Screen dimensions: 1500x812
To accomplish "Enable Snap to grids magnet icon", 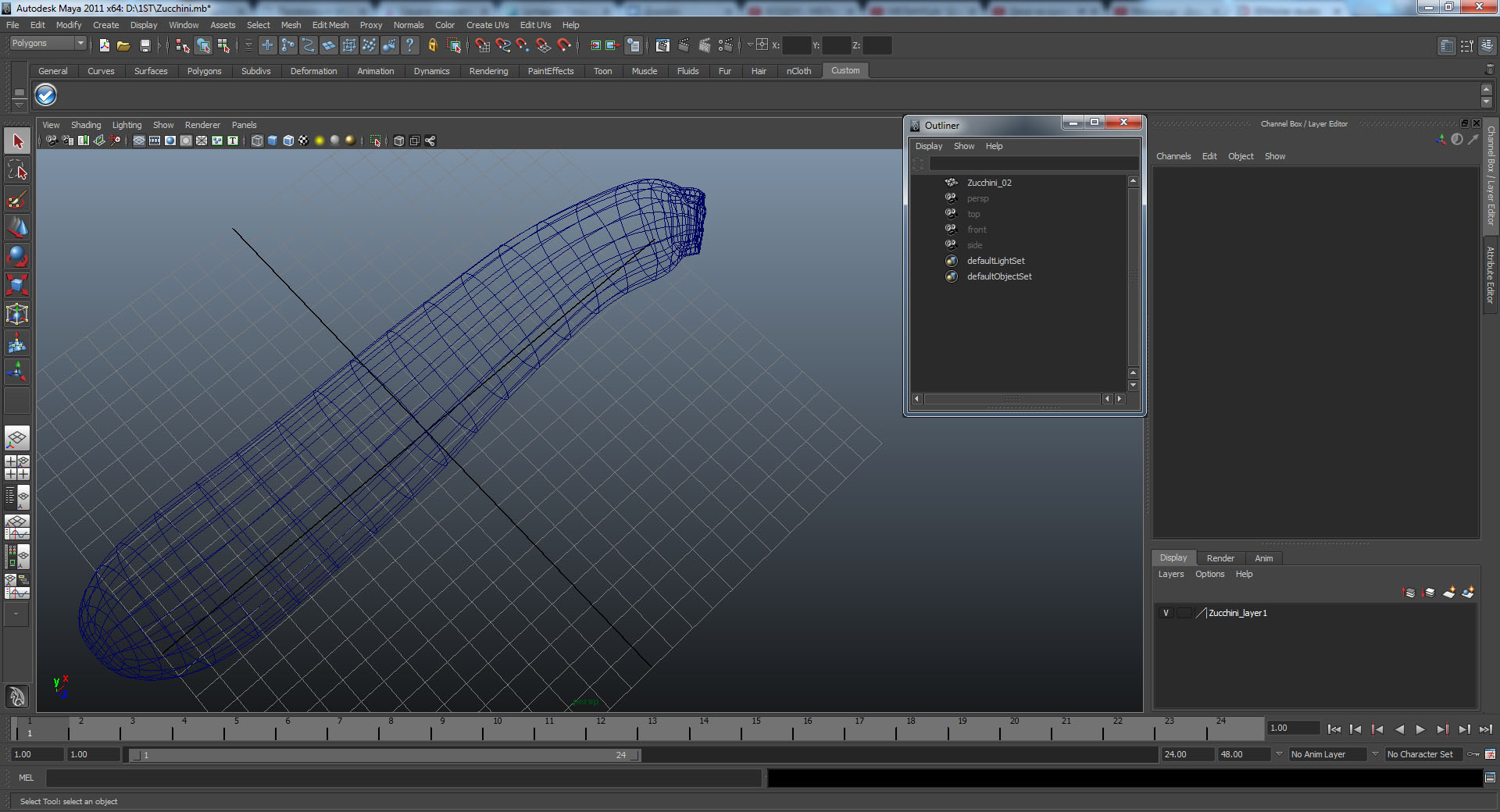I will click(482, 45).
